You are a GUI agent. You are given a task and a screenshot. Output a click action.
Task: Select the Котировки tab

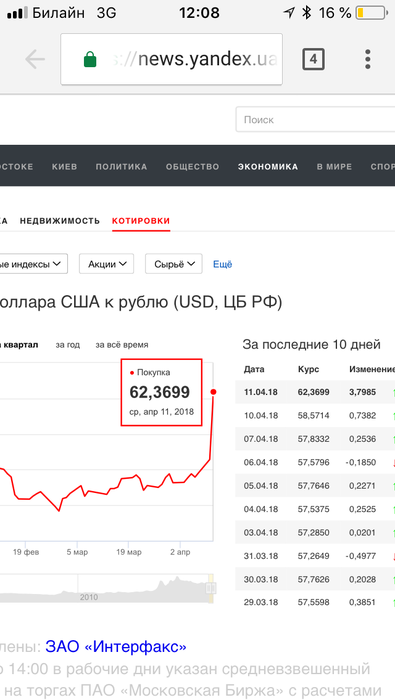coord(141,221)
